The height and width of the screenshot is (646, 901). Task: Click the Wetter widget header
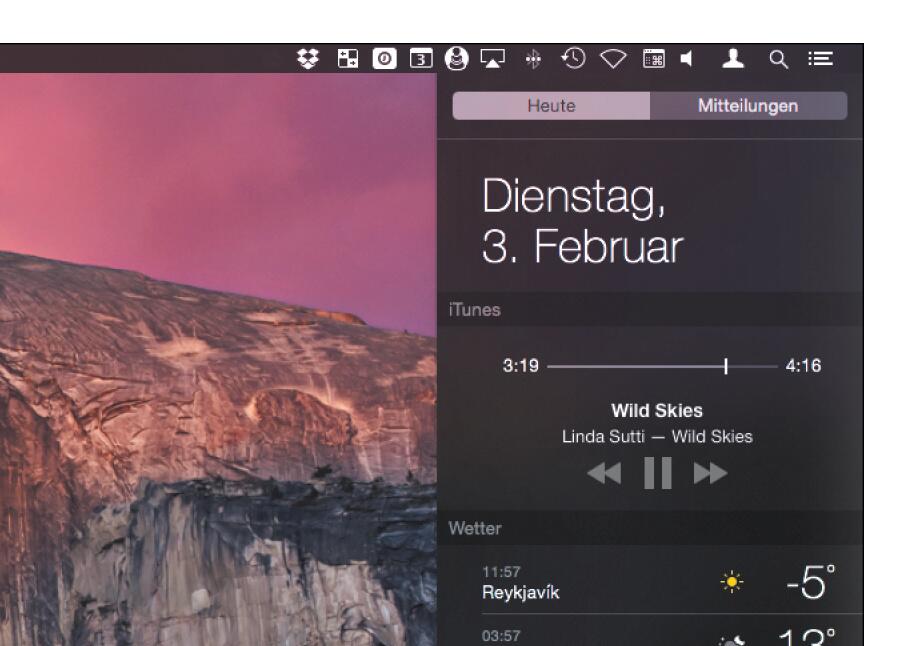pyautogui.click(x=650, y=528)
